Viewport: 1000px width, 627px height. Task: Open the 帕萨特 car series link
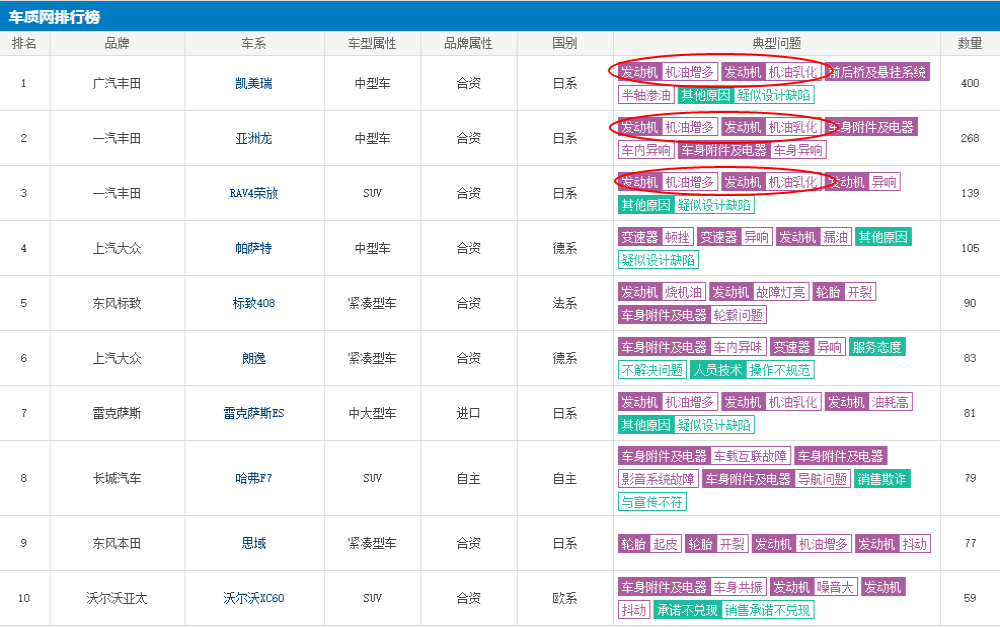coord(253,248)
